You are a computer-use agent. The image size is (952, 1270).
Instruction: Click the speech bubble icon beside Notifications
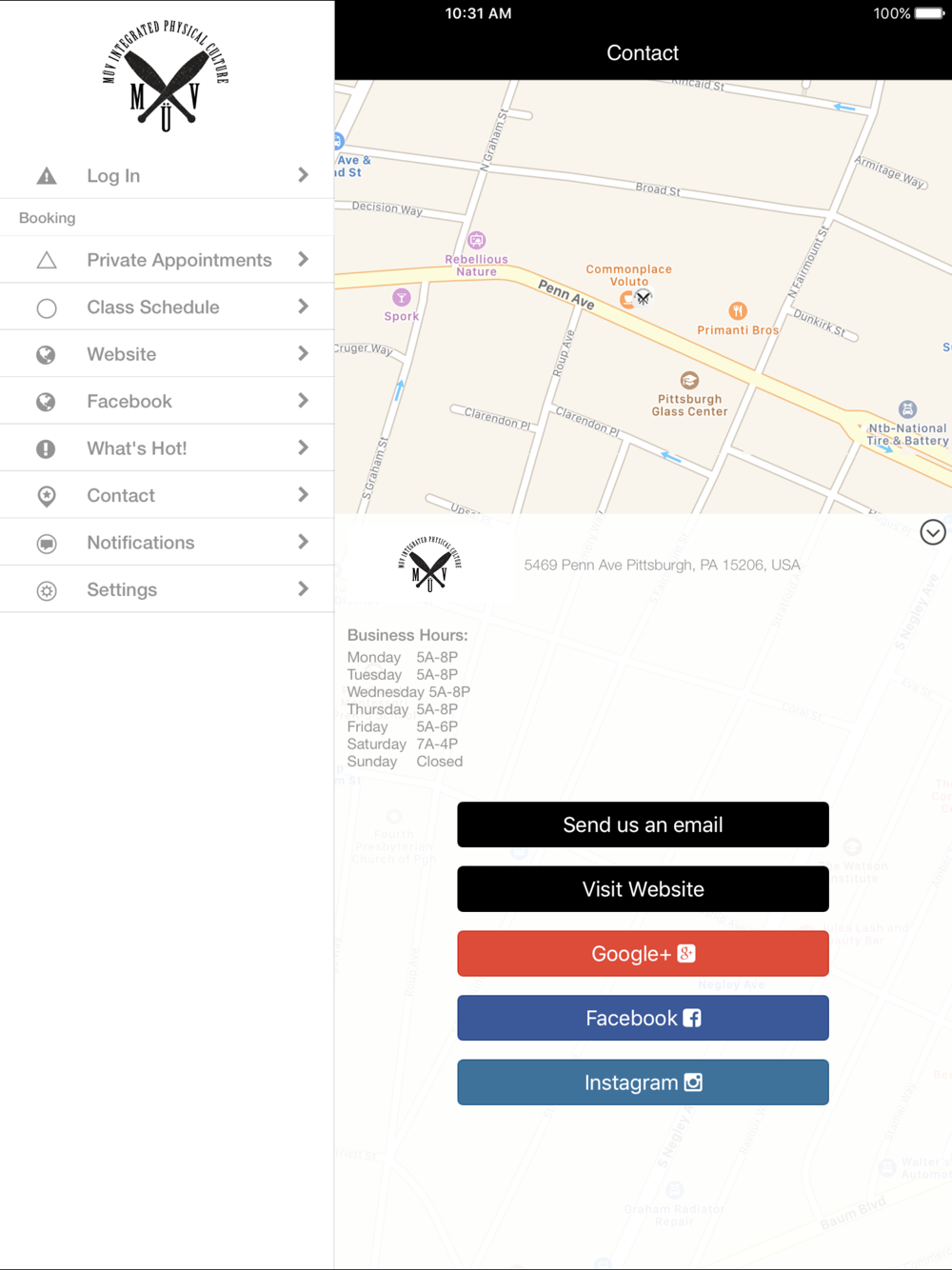(46, 544)
